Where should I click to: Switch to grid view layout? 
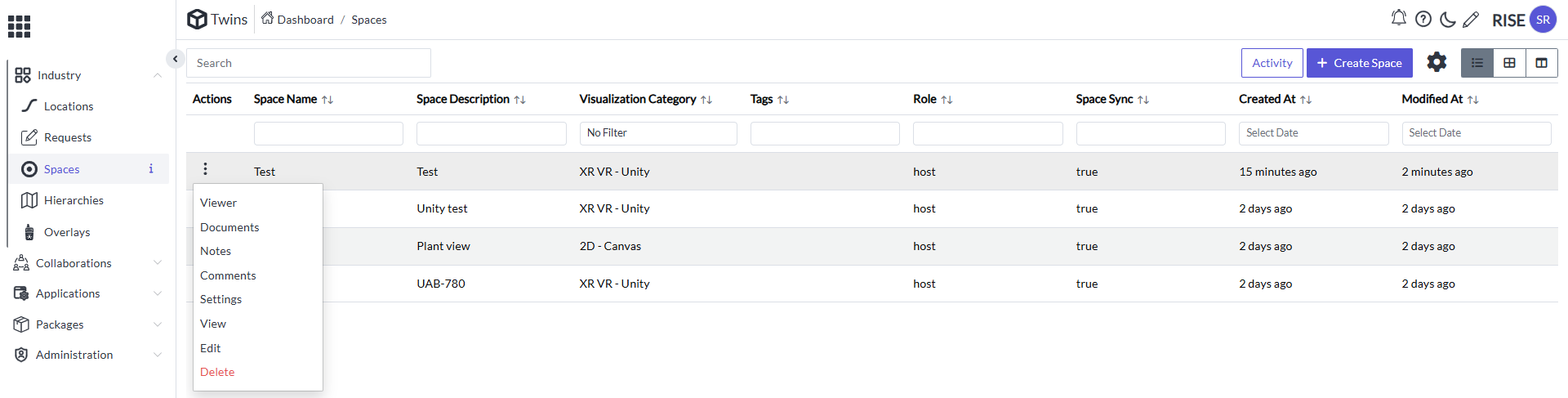pyautogui.click(x=1509, y=63)
